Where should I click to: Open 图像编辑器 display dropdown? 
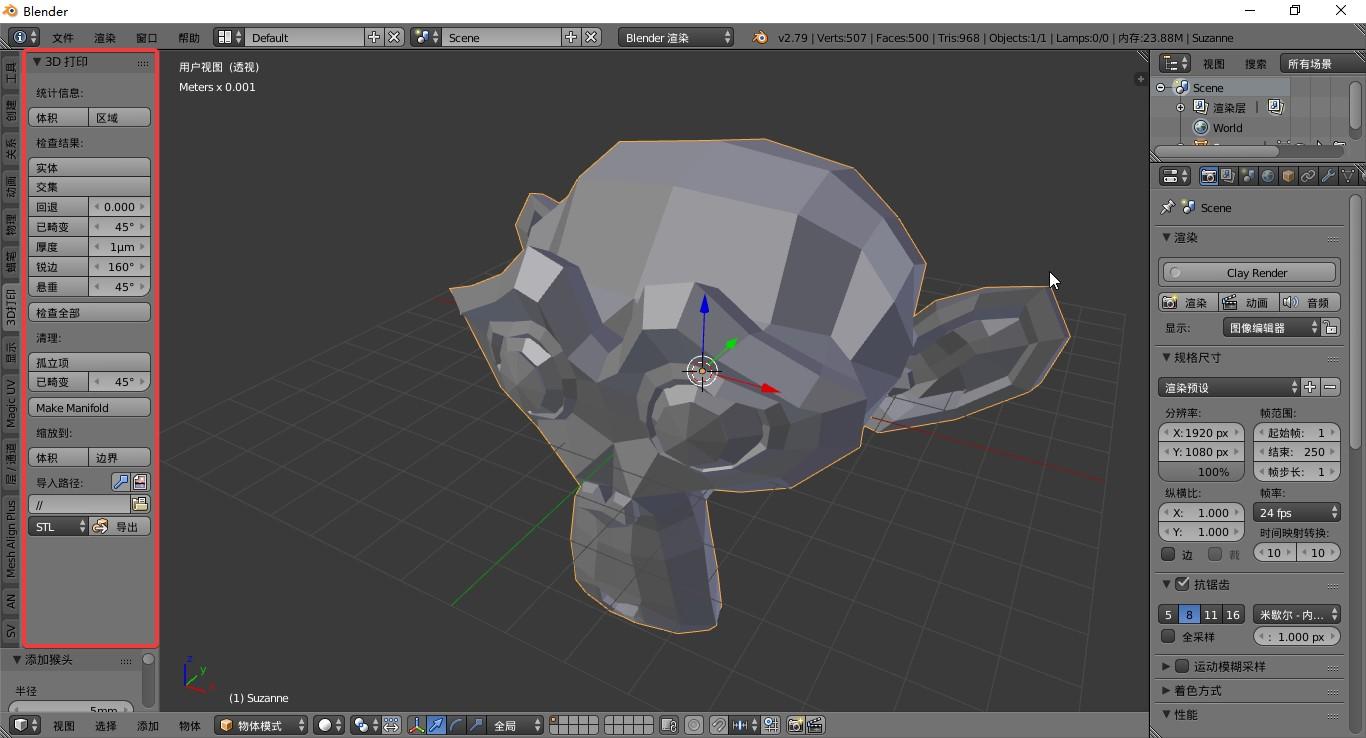tap(1272, 327)
